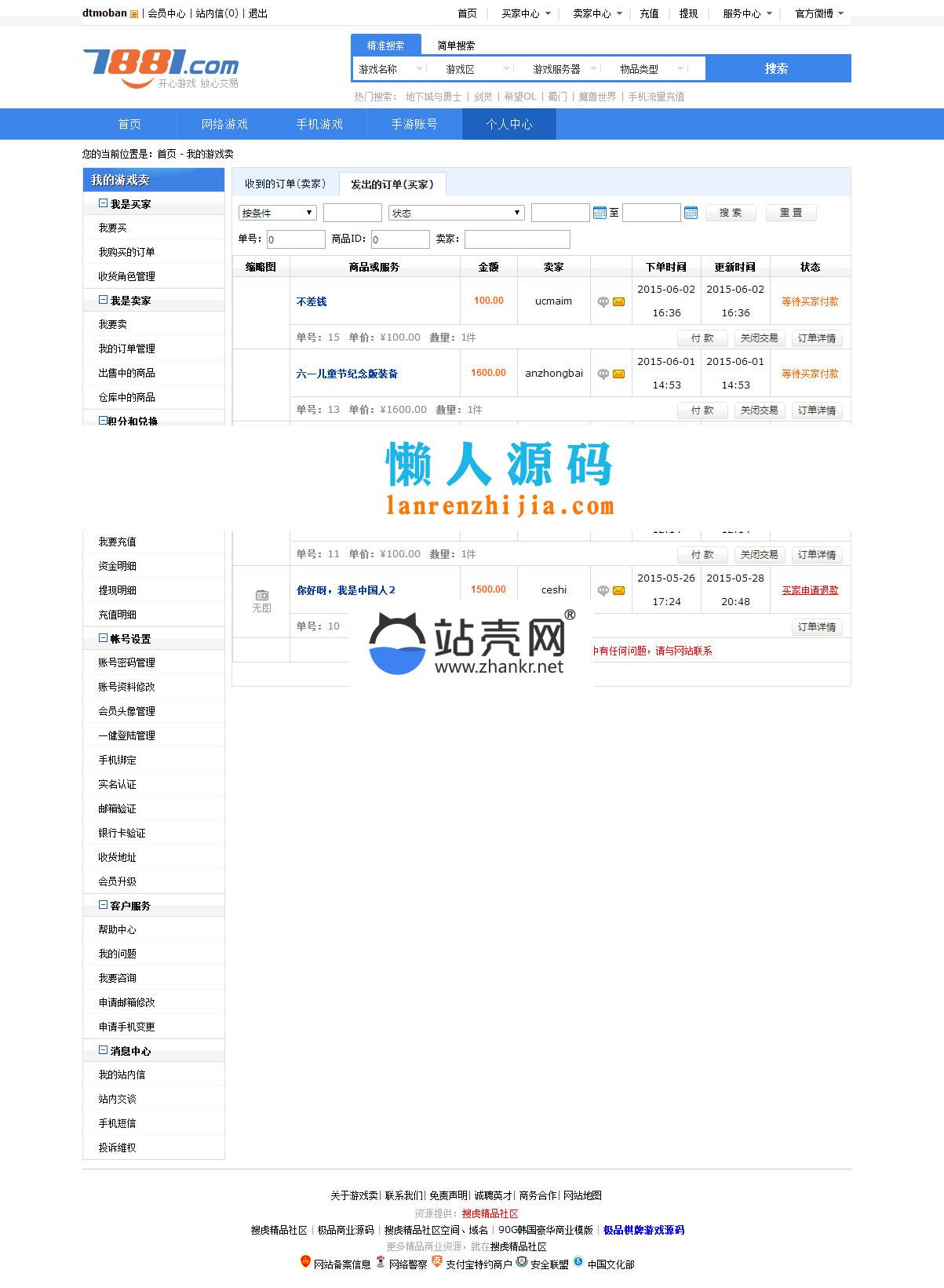Open the 状态 status dropdown
Screen dimensions: 944x1288
pyautogui.click(x=456, y=213)
